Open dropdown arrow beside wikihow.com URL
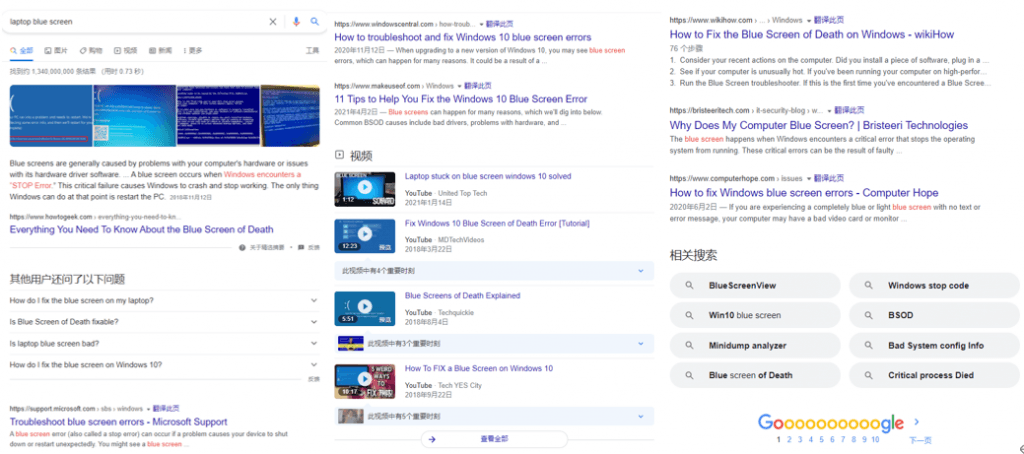This screenshot has height=454, width=1024. 811,21
